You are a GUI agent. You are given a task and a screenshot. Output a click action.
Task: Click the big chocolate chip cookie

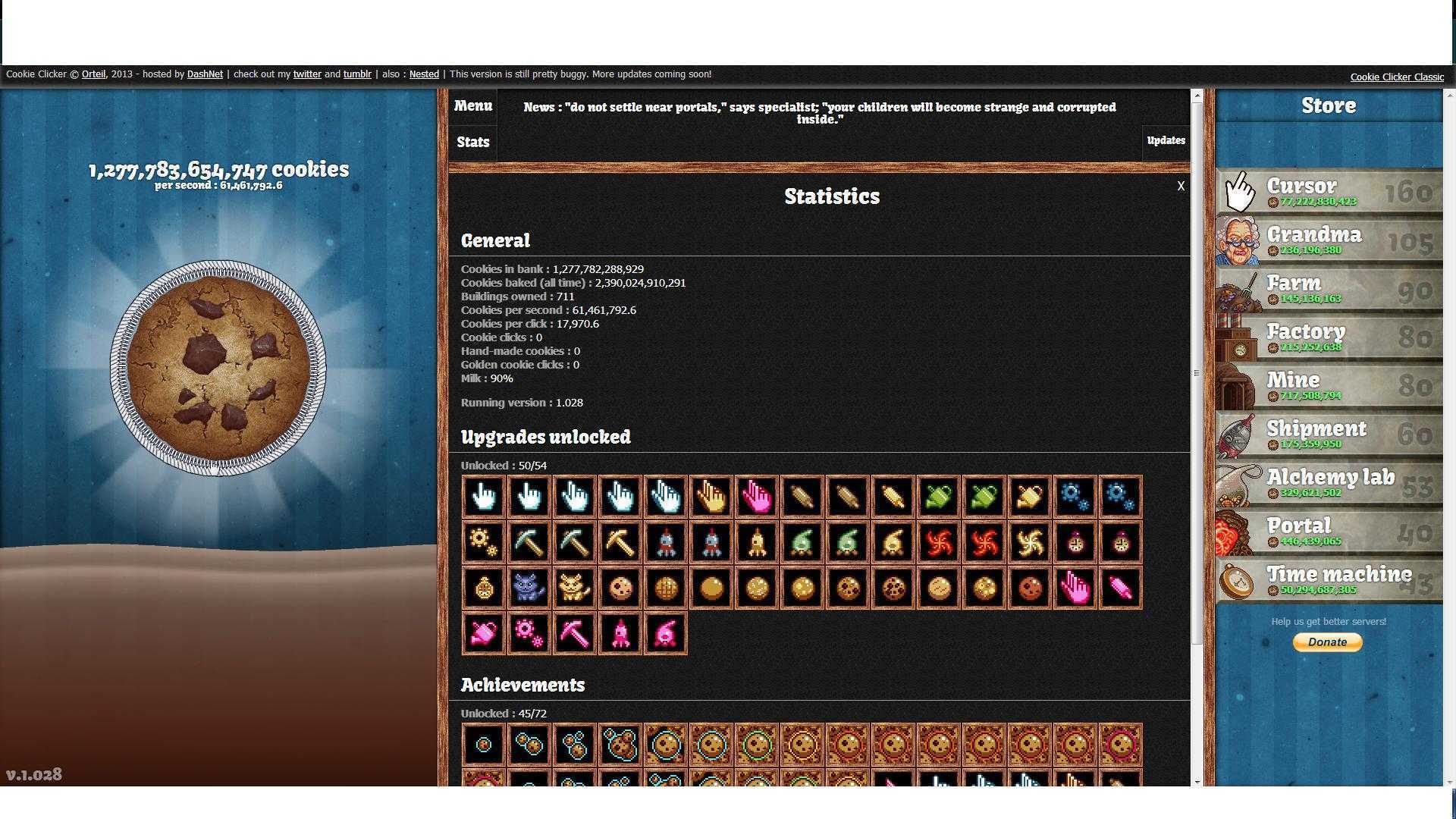pos(218,368)
